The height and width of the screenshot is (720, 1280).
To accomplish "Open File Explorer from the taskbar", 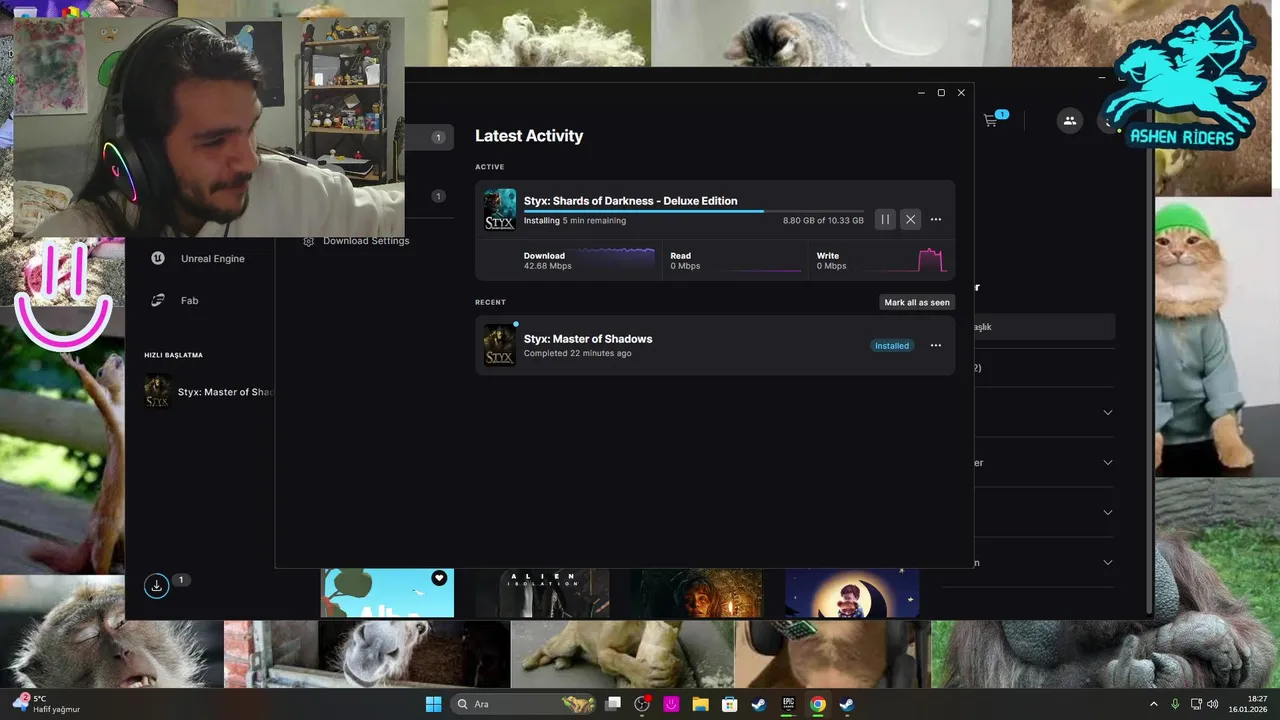I will click(700, 704).
